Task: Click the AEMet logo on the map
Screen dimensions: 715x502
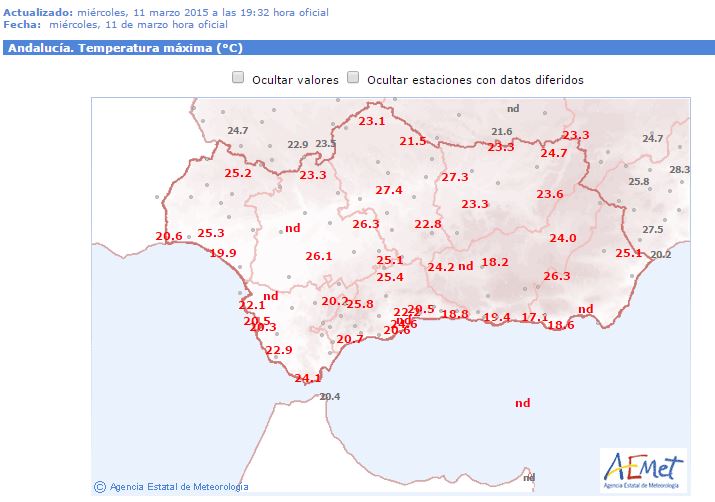Action: click(x=643, y=469)
